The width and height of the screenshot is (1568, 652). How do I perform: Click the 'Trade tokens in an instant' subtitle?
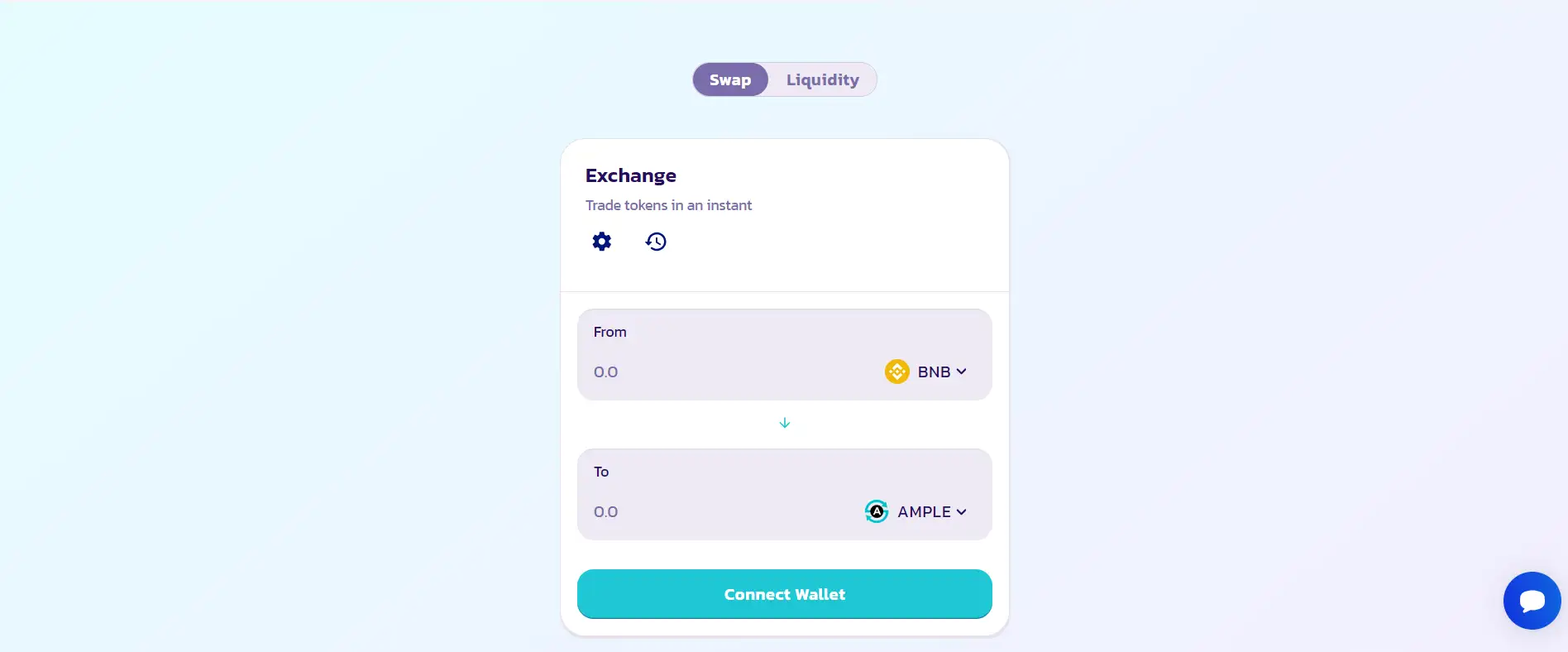tap(668, 205)
